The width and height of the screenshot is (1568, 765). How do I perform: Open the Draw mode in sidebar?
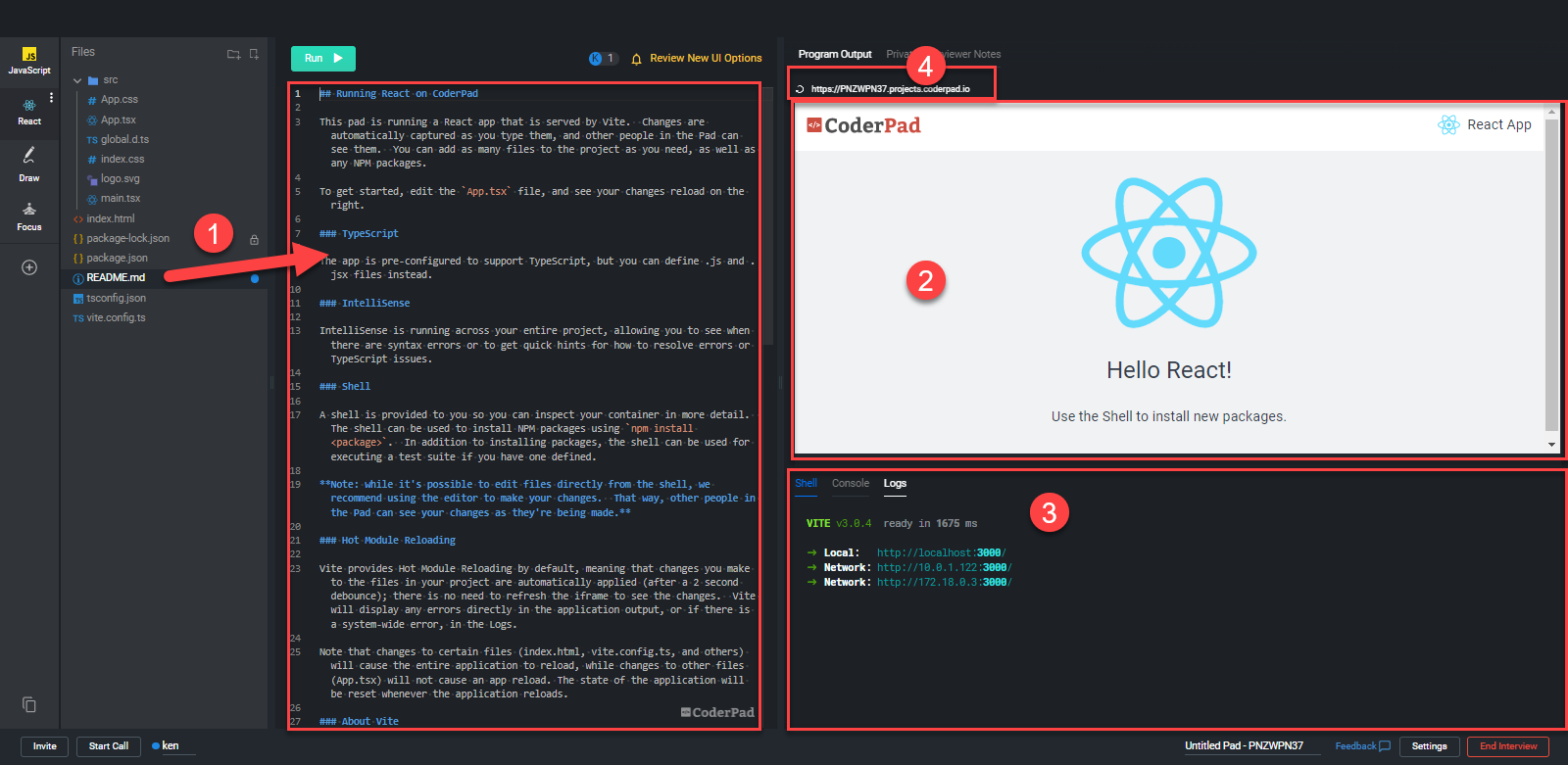coord(29,163)
